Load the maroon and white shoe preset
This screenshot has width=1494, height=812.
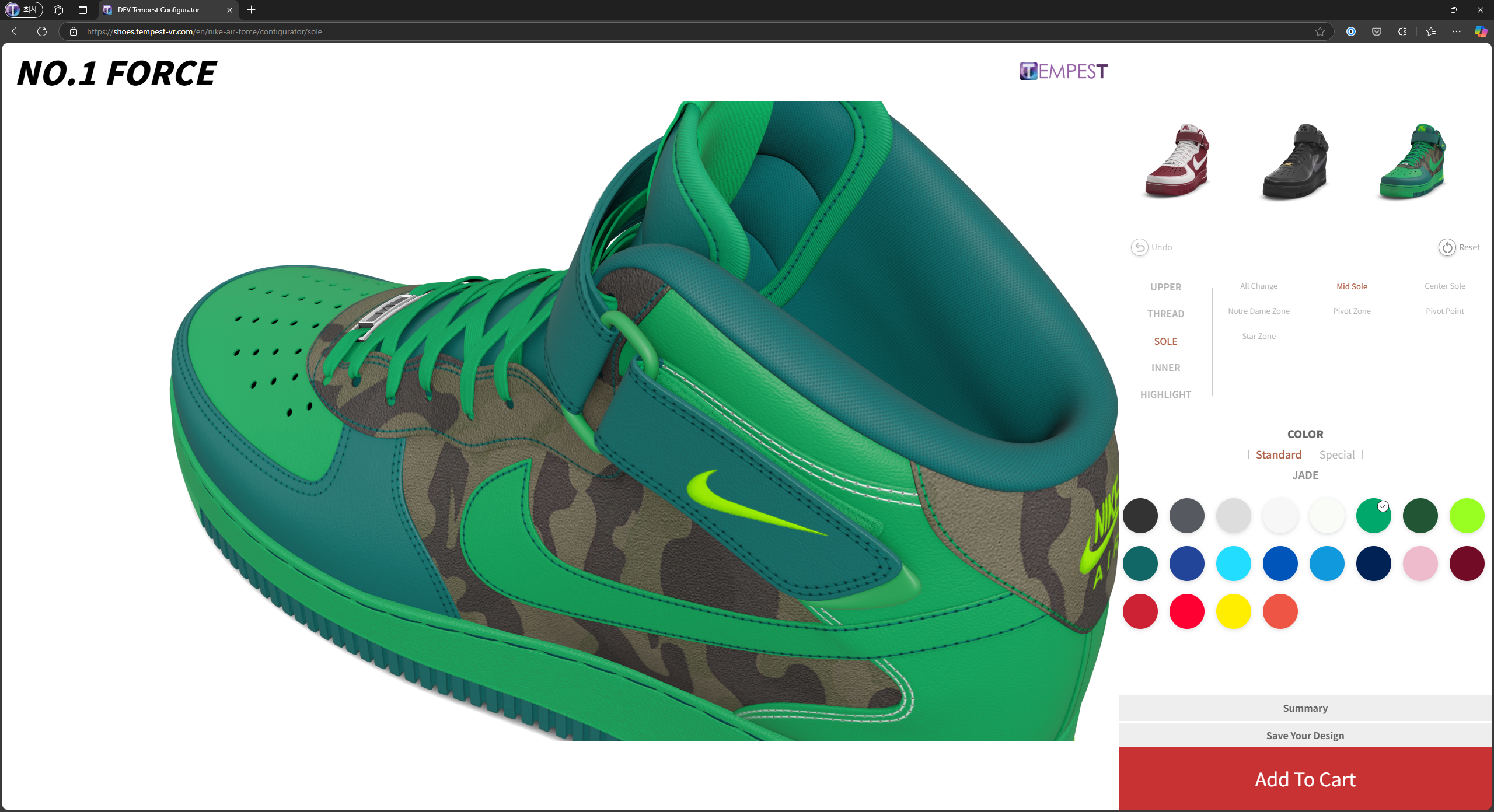click(1177, 160)
